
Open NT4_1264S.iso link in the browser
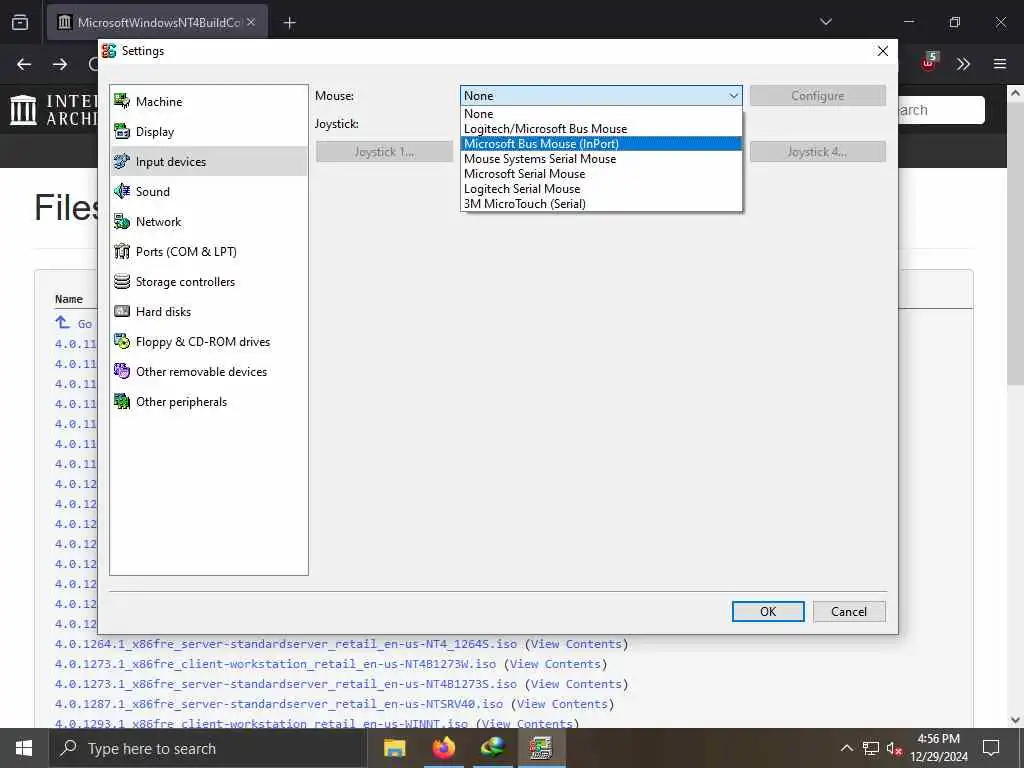click(286, 644)
